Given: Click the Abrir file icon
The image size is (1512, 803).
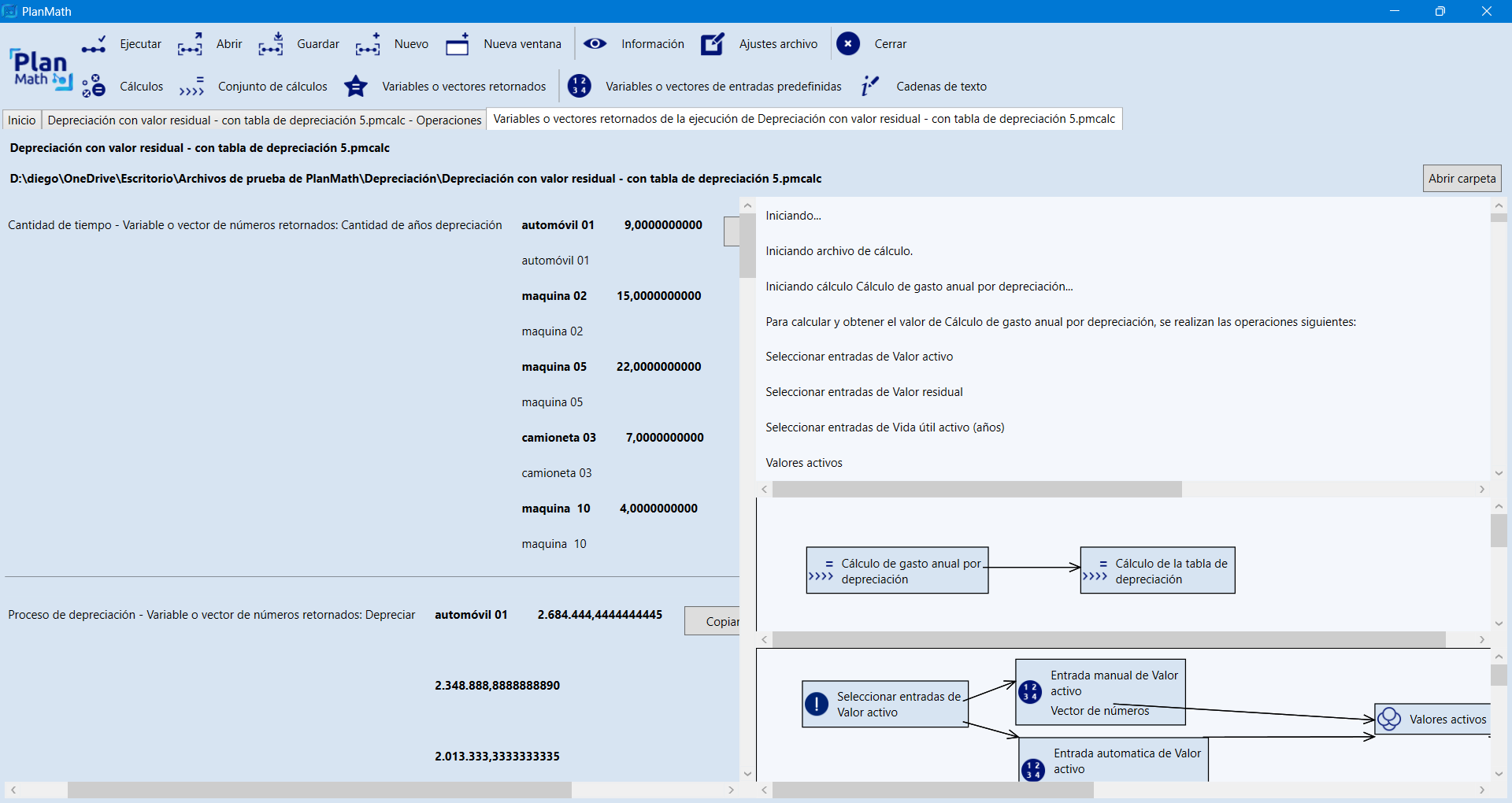Looking at the screenshot, I should click(190, 44).
